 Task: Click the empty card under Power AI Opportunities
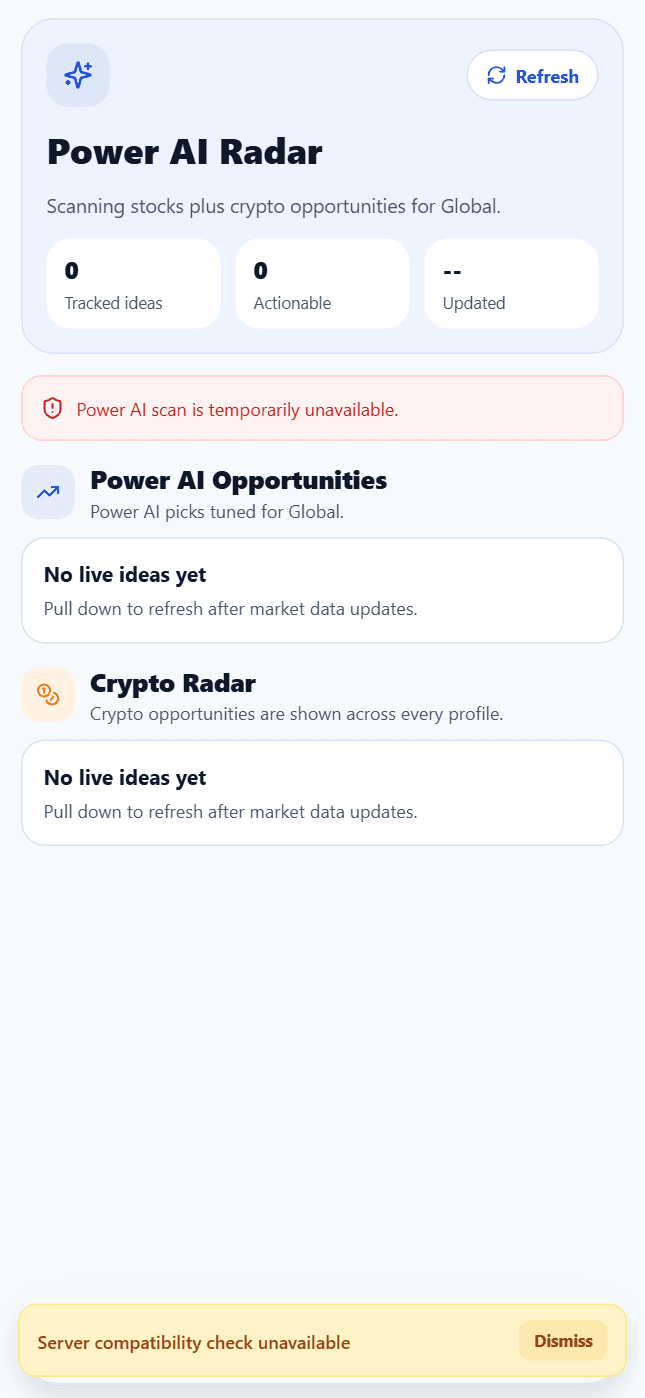click(x=322, y=590)
